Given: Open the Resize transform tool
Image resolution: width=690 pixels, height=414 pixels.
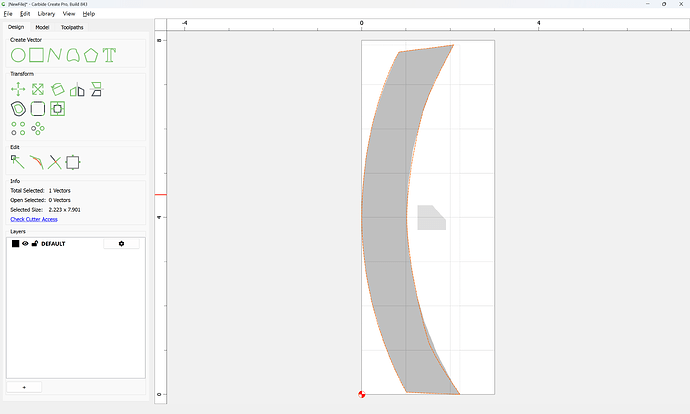Looking at the screenshot, I should pos(38,89).
